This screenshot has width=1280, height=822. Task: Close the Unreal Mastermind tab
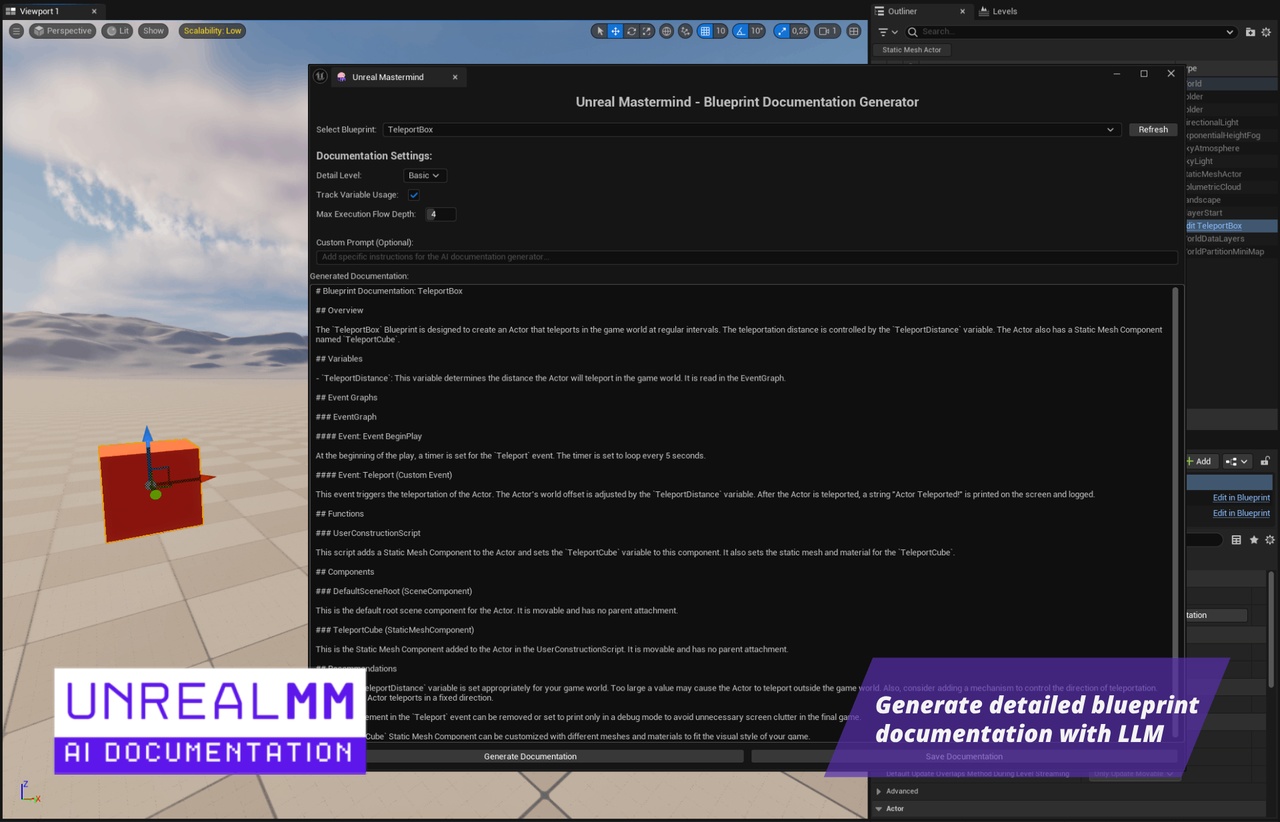coord(455,77)
